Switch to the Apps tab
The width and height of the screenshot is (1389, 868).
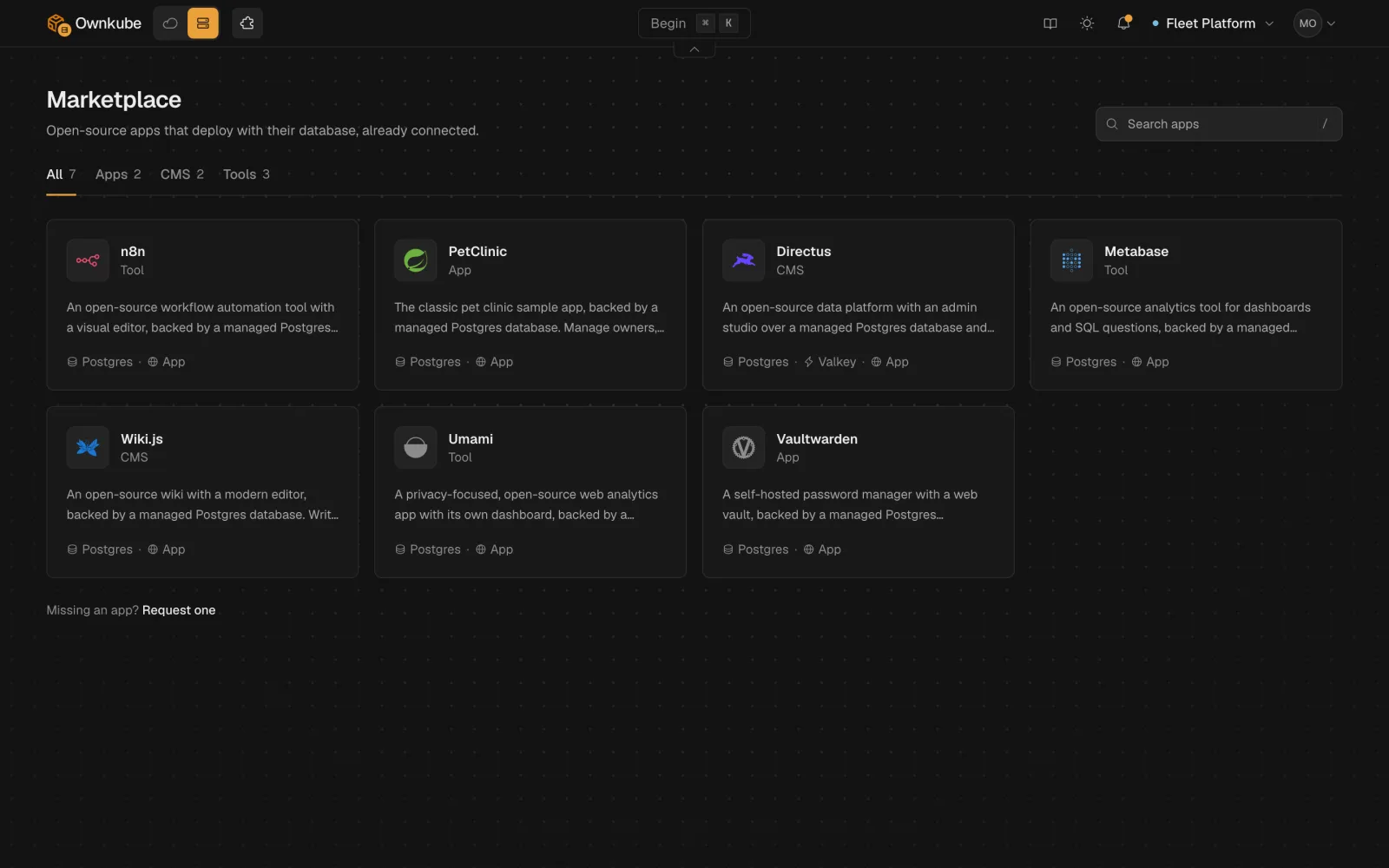118,174
